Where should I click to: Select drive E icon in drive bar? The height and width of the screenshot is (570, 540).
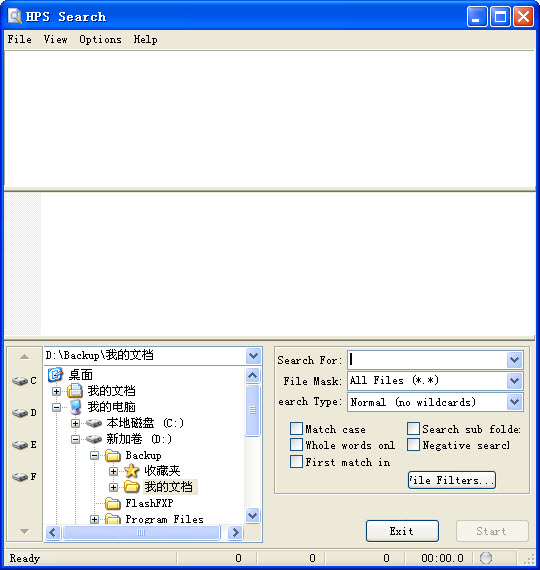20,445
